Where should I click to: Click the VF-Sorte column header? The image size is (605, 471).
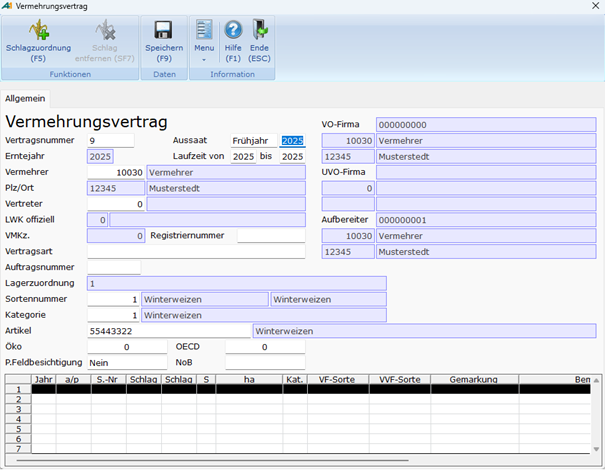point(338,379)
